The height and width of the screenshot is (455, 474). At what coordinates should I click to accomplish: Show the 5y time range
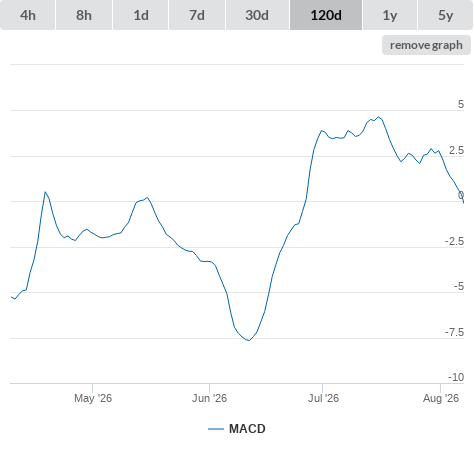pyautogui.click(x=446, y=15)
